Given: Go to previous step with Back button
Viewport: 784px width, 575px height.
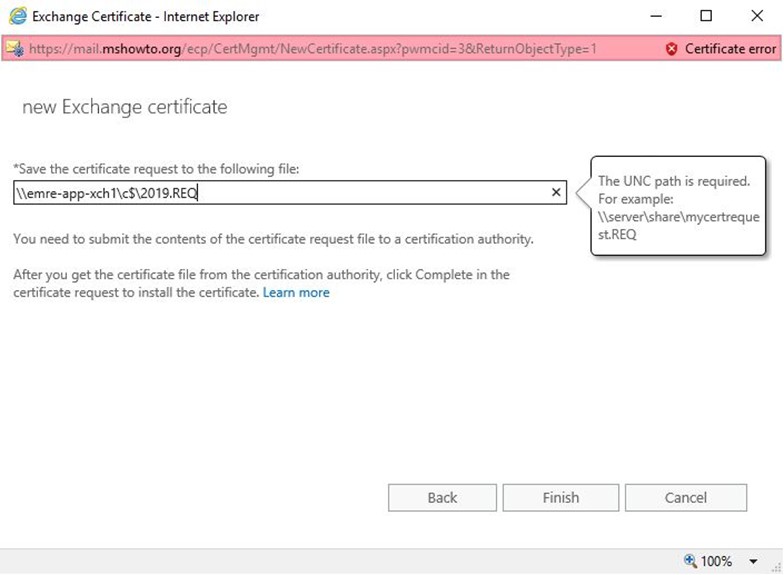Looking at the screenshot, I should pyautogui.click(x=442, y=498).
